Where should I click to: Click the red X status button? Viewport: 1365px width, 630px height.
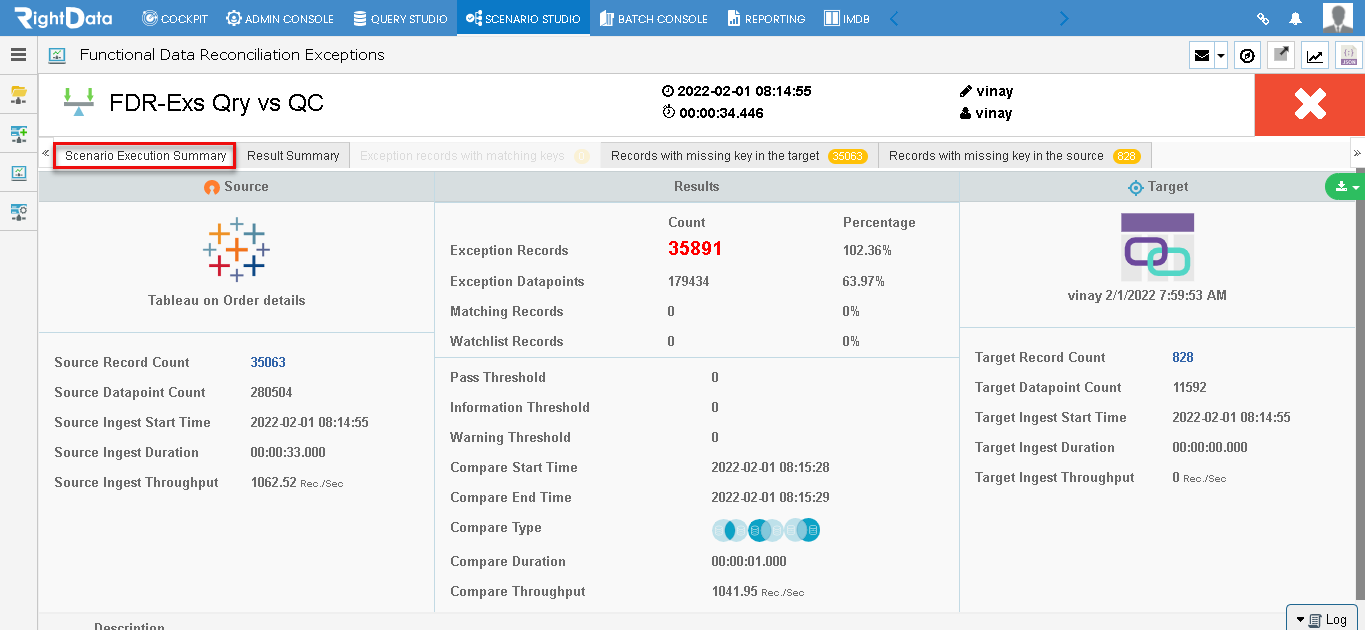click(1310, 105)
